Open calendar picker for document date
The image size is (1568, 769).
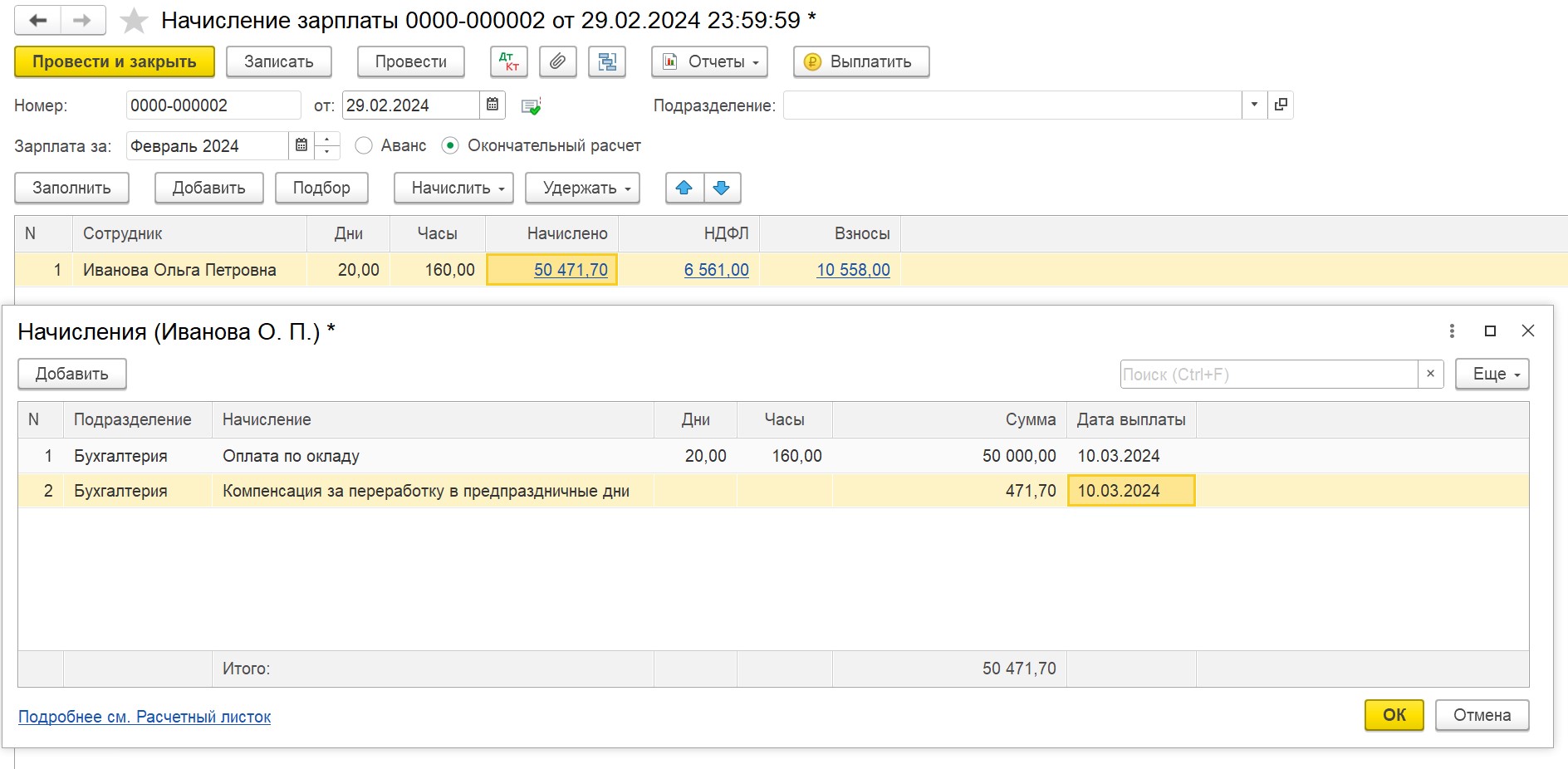point(492,105)
